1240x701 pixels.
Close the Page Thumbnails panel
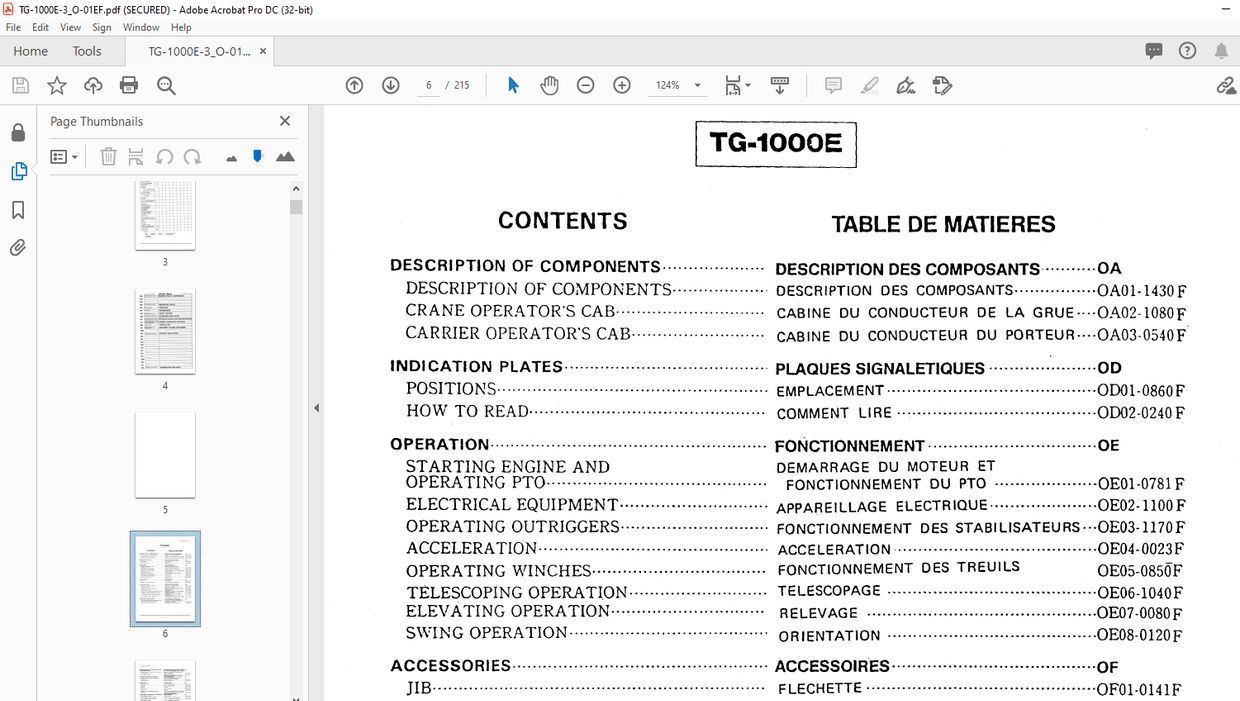pyautogui.click(x=285, y=121)
